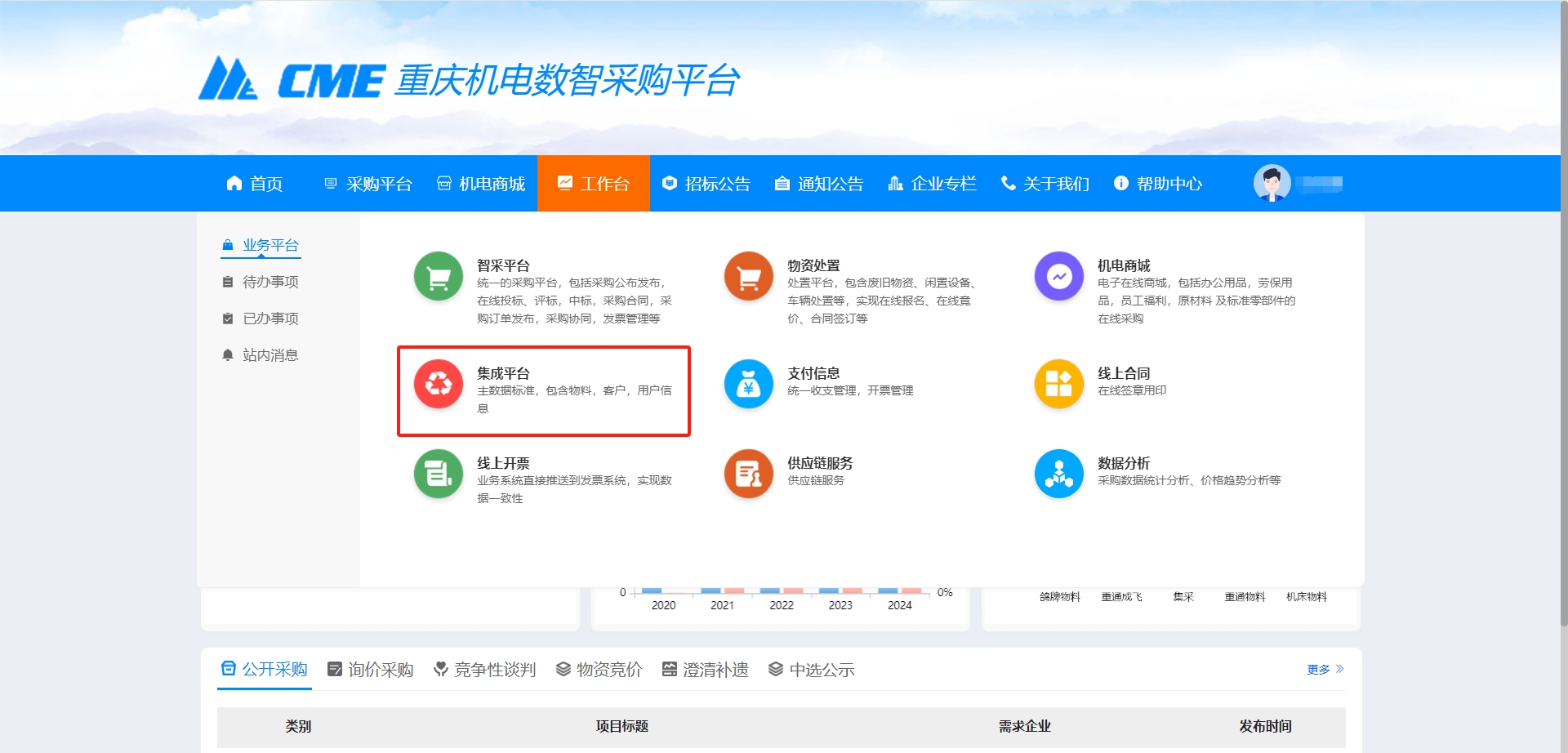Image resolution: width=1568 pixels, height=753 pixels.
Task: Click the green 线上开票 document icon
Action: pyautogui.click(x=439, y=474)
